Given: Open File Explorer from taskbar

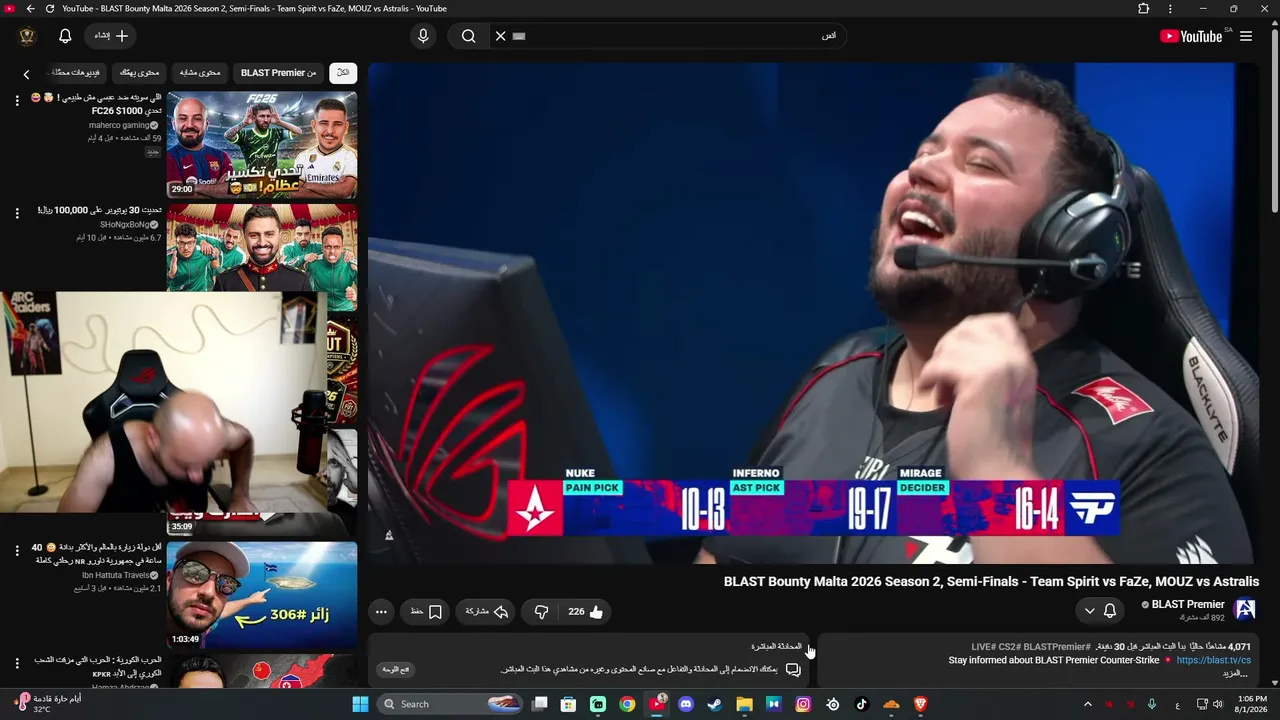Looking at the screenshot, I should coord(744,704).
